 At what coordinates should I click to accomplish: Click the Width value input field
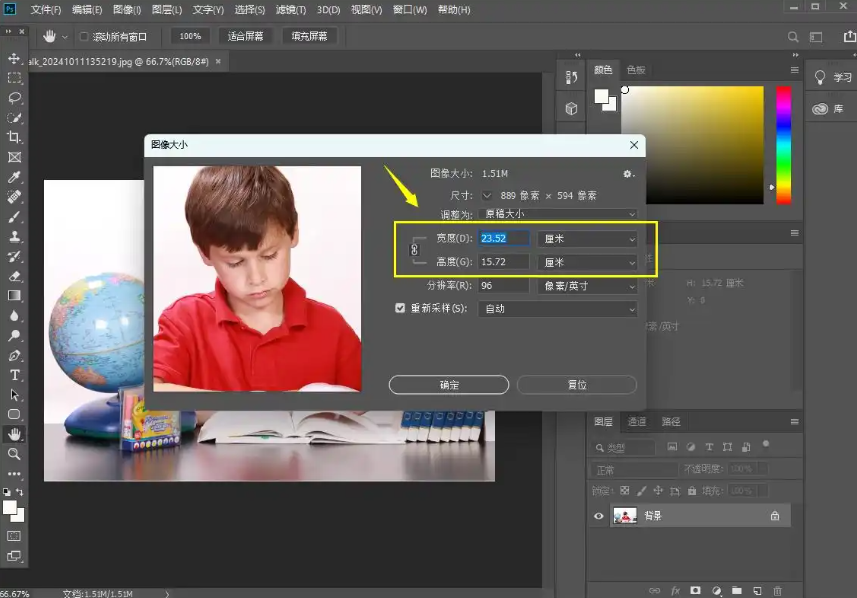click(504, 239)
